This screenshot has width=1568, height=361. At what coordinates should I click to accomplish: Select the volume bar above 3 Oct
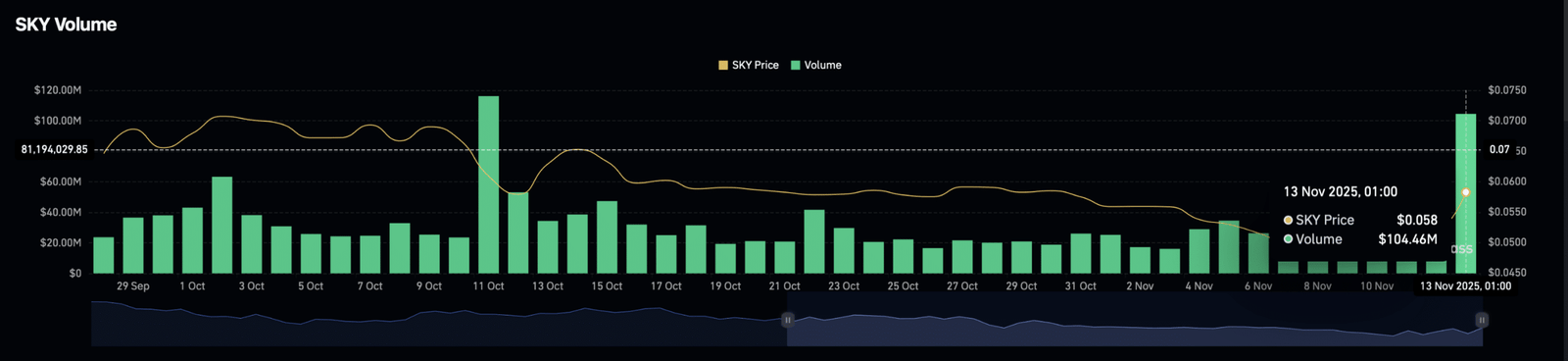(252, 244)
